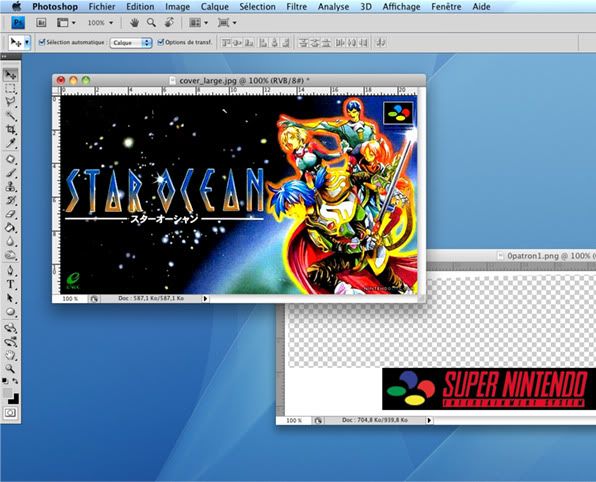Reset default foreground and background colors
The image size is (596, 482).
point(5,381)
